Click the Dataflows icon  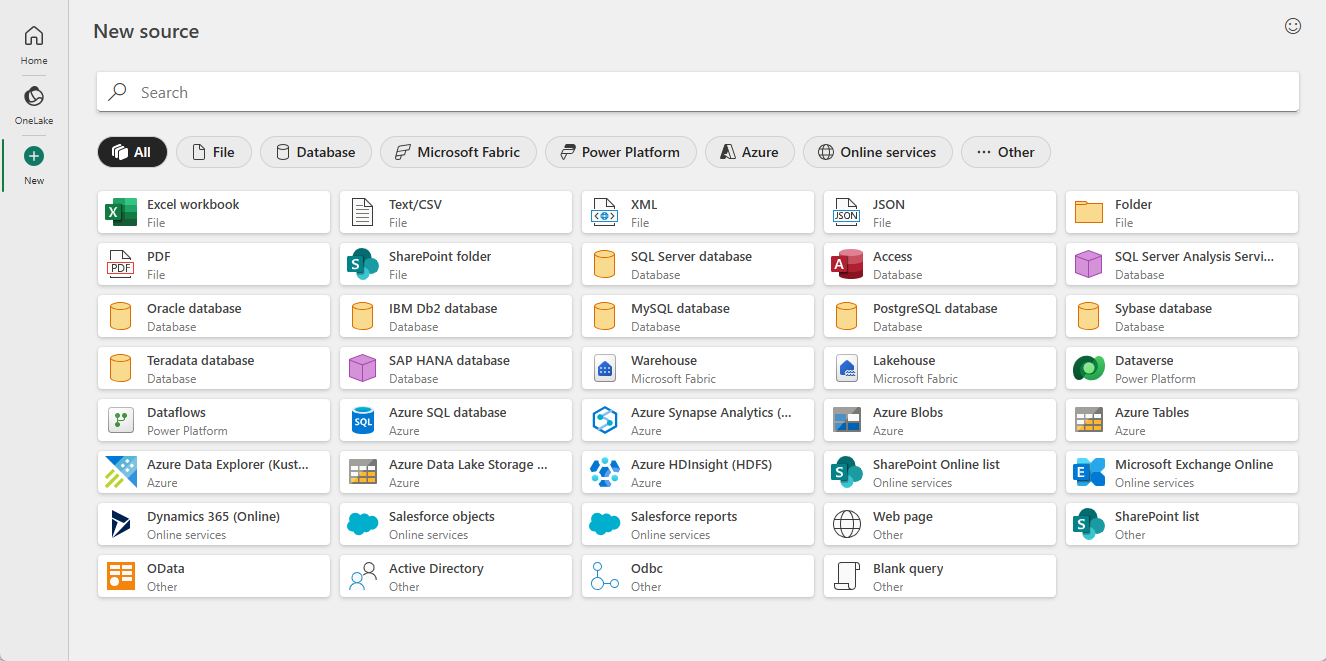[x=121, y=420]
